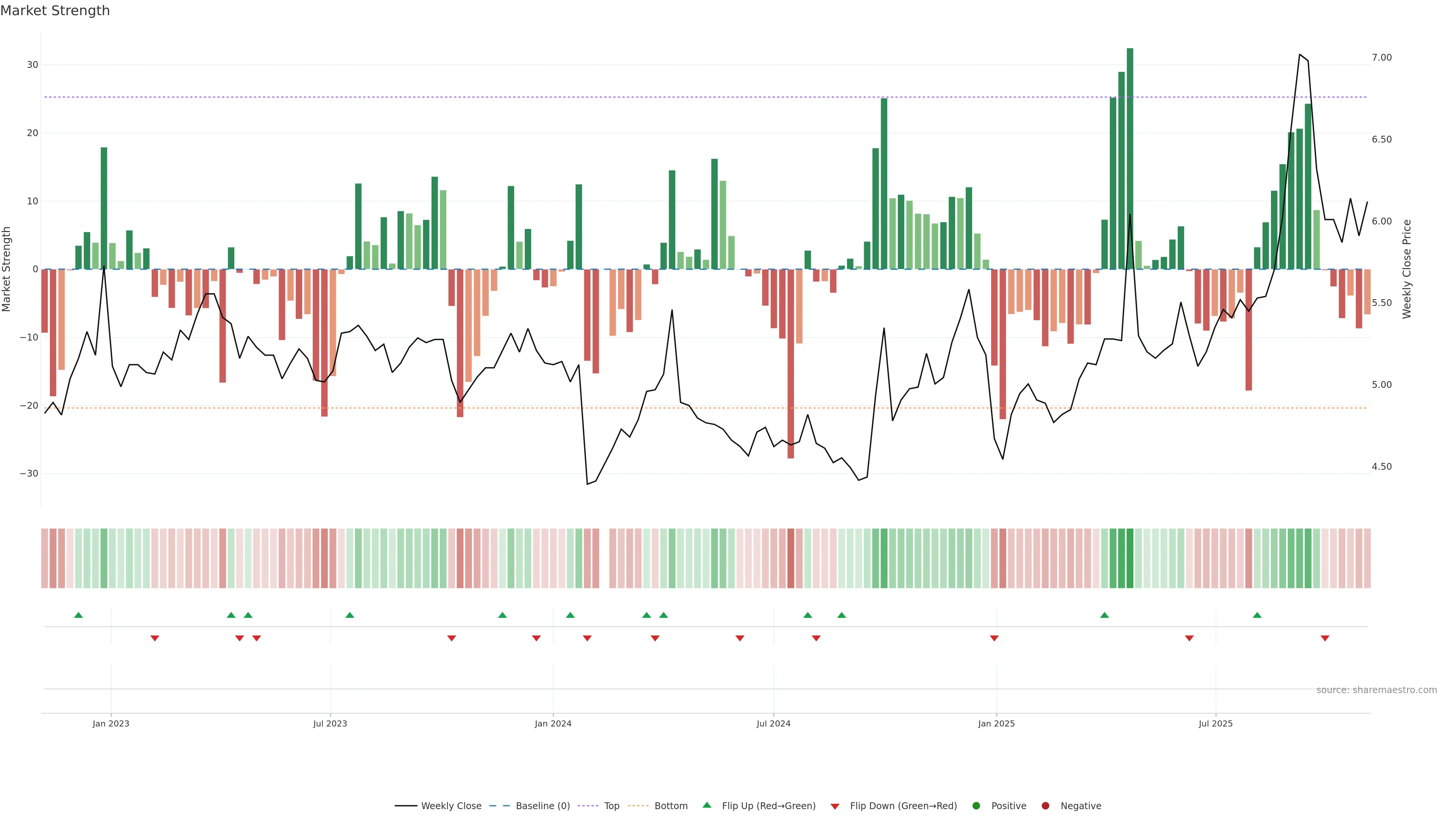The height and width of the screenshot is (819, 1456).
Task: Click the source sharemaestro.com text
Action: (1376, 690)
